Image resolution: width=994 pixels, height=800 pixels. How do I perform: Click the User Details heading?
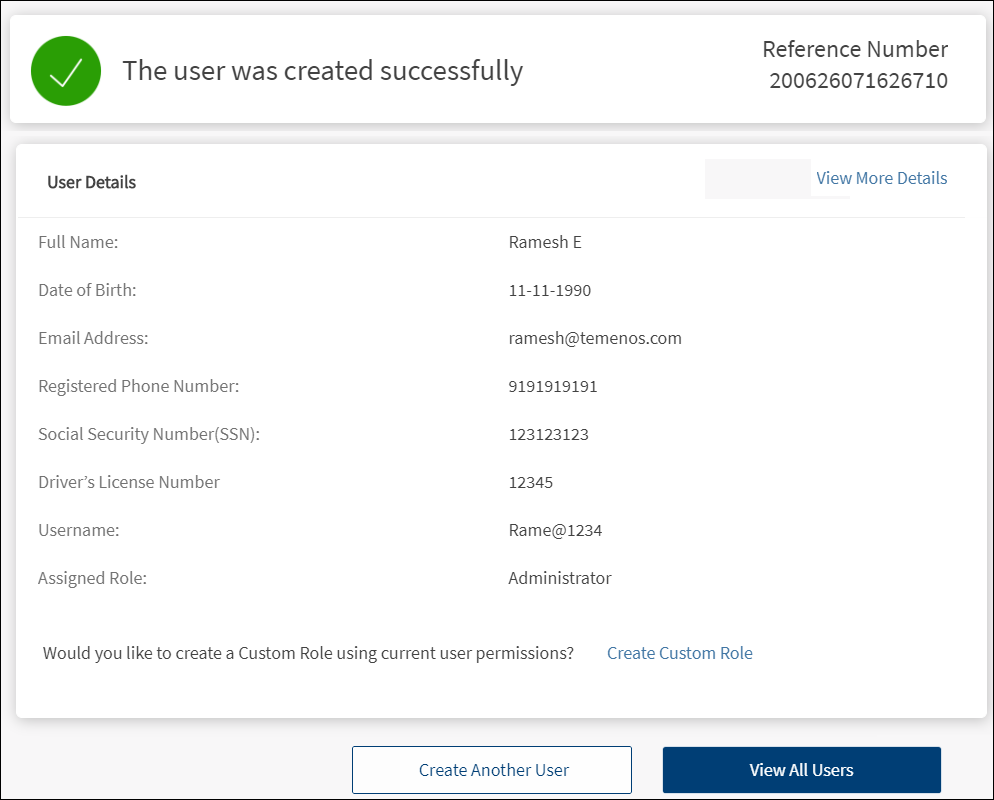click(92, 182)
